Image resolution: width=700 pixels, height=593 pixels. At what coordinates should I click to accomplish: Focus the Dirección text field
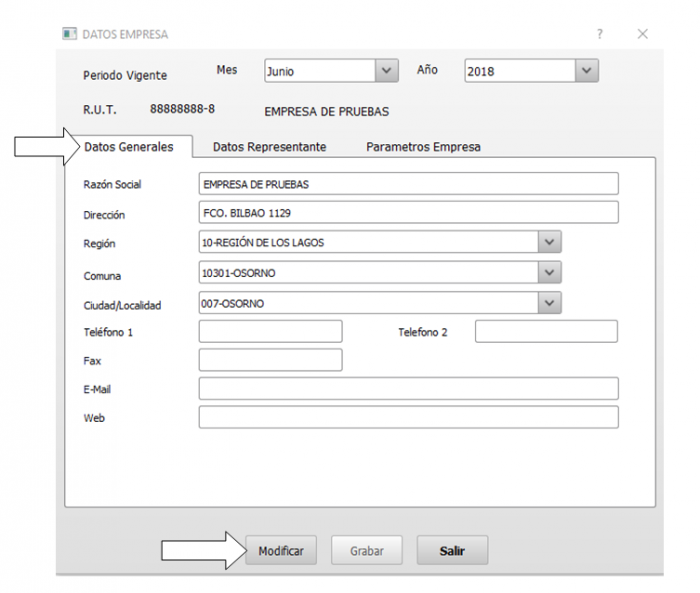[x=408, y=213]
